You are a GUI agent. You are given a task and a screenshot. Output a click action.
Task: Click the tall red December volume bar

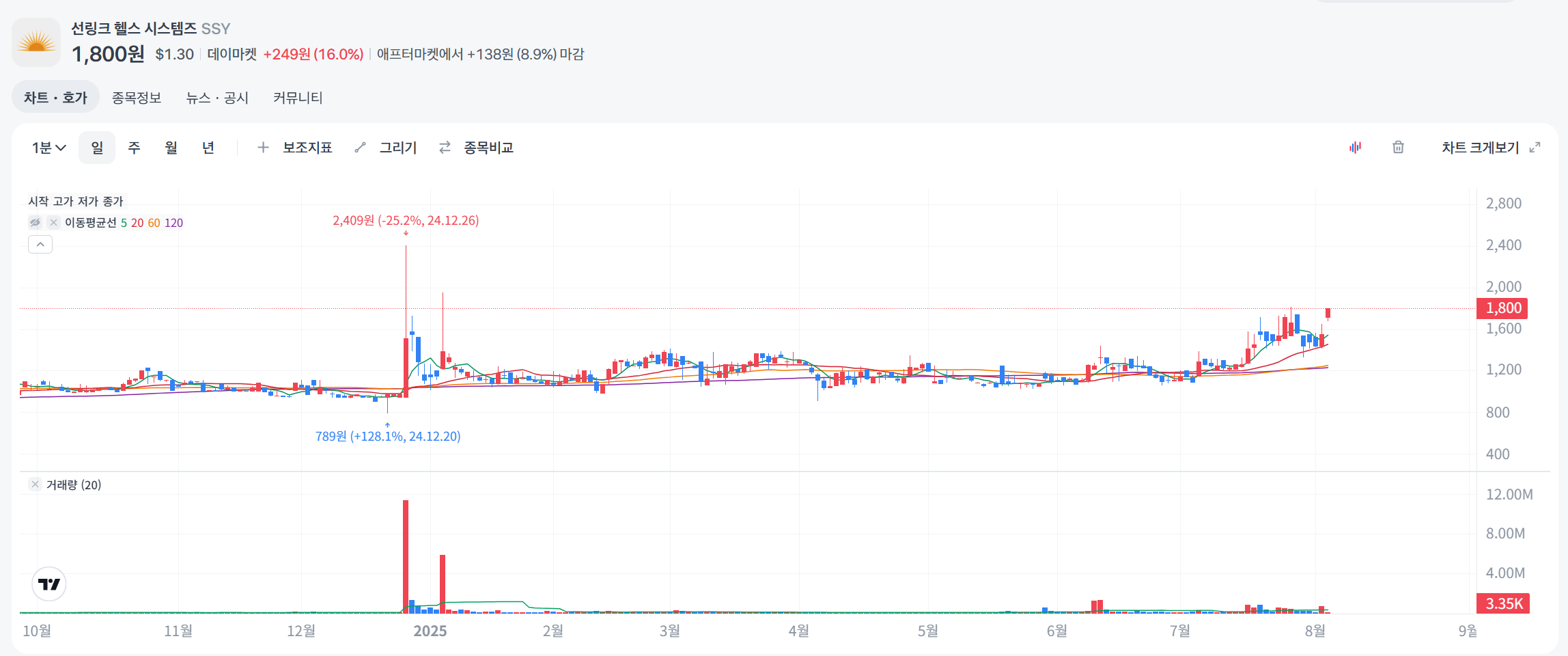[406, 556]
